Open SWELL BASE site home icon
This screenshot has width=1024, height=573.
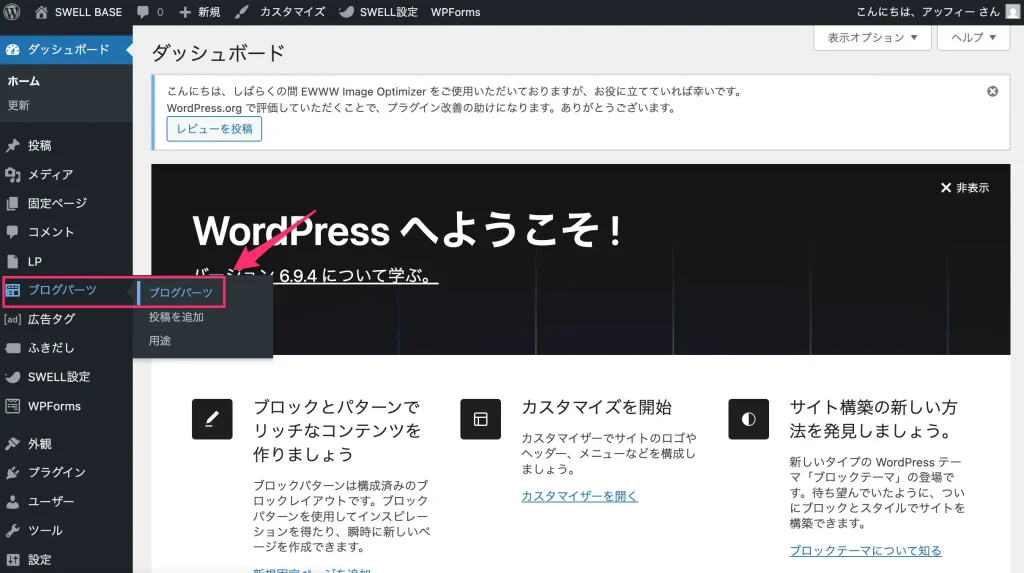tap(41, 12)
